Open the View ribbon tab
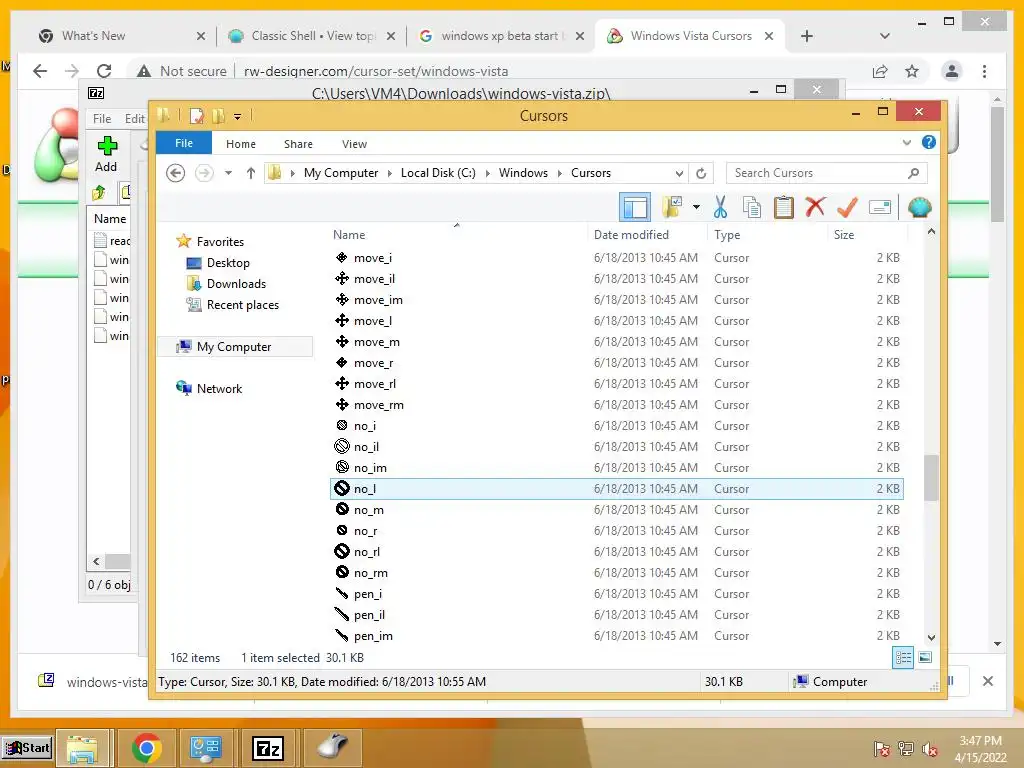Viewport: 1024px width, 768px height. tap(355, 144)
